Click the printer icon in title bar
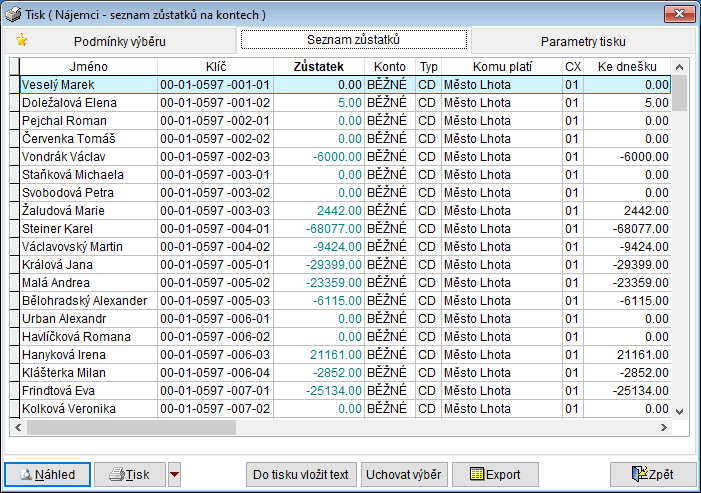The height and width of the screenshot is (493, 701). [x=13, y=14]
